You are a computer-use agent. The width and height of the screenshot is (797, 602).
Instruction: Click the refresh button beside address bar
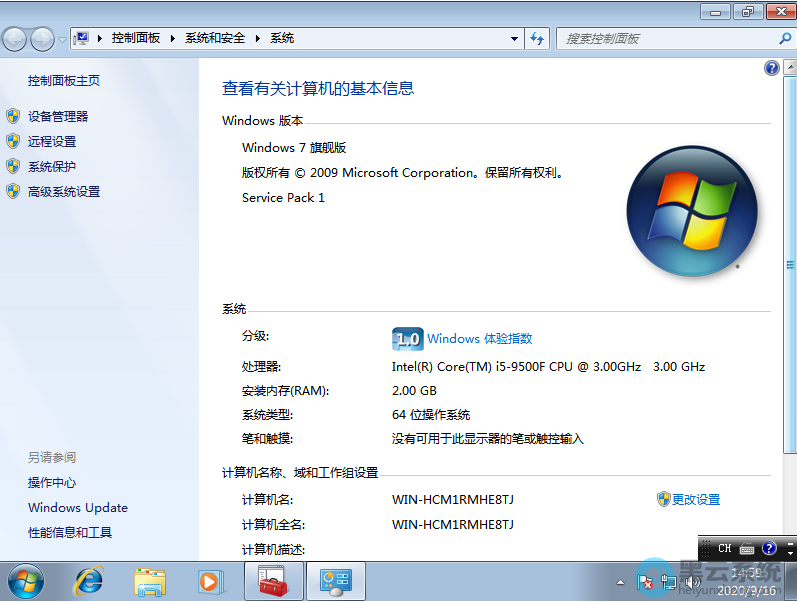[x=538, y=39]
